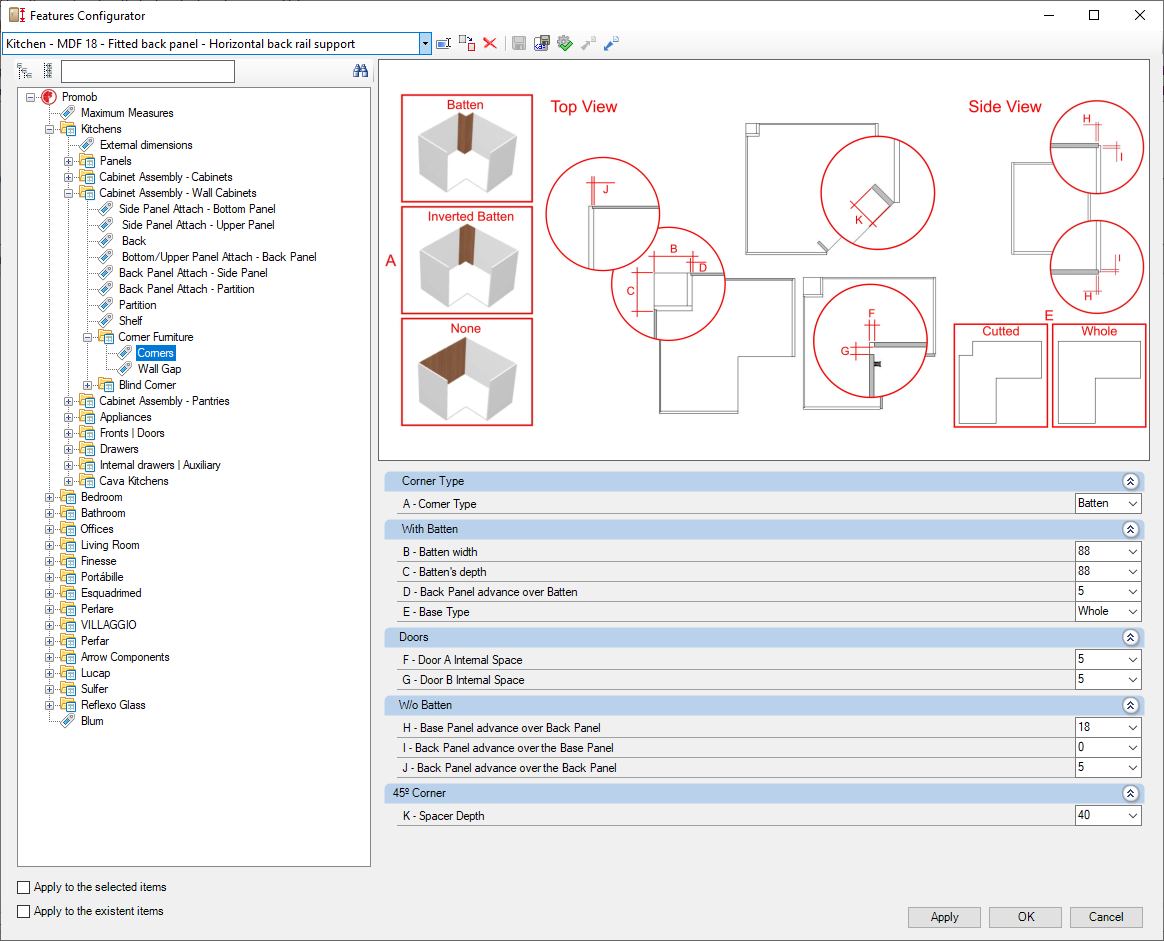
Task: Click the folder icon beside Kitchens
Action: click(x=68, y=129)
